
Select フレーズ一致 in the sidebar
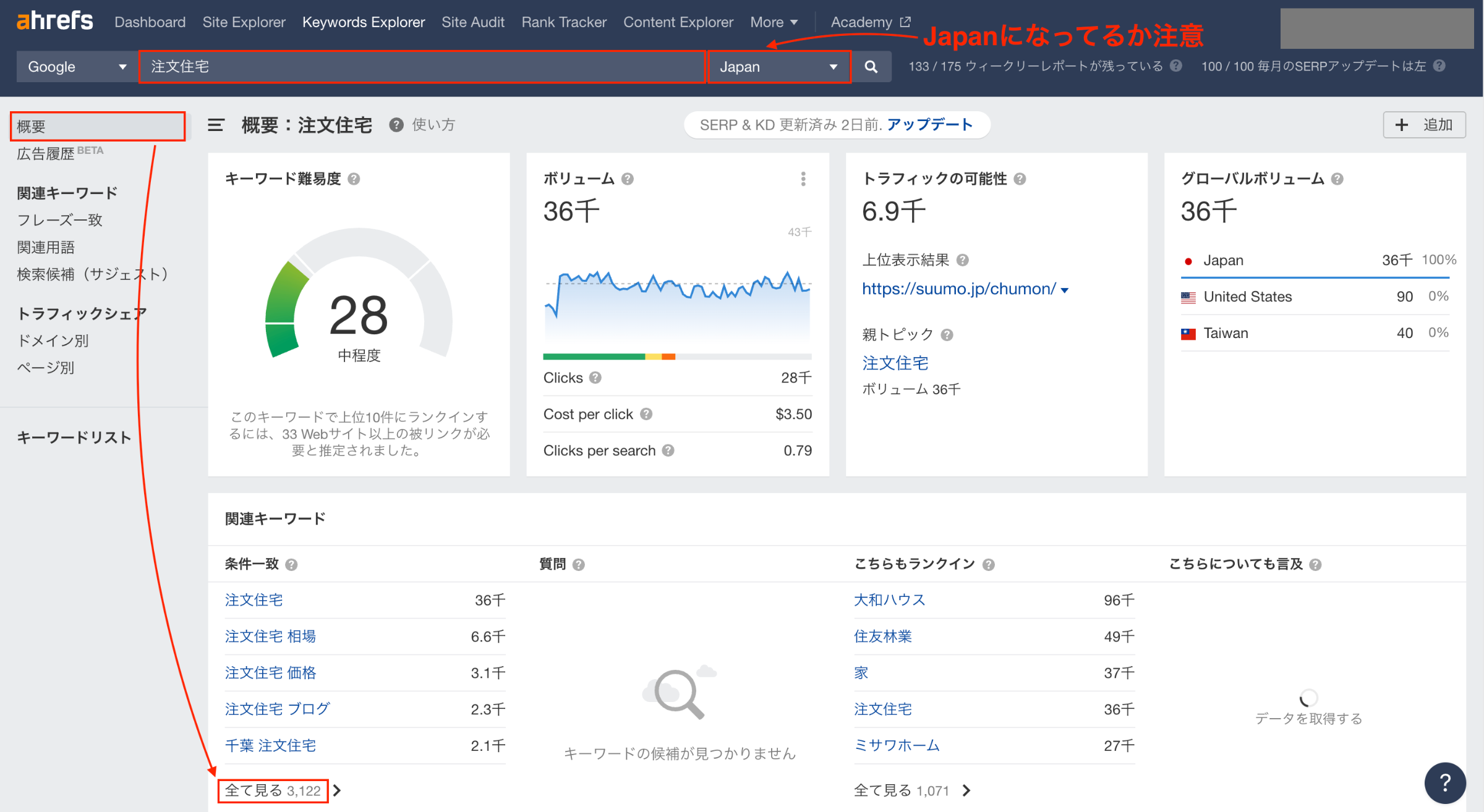point(59,220)
